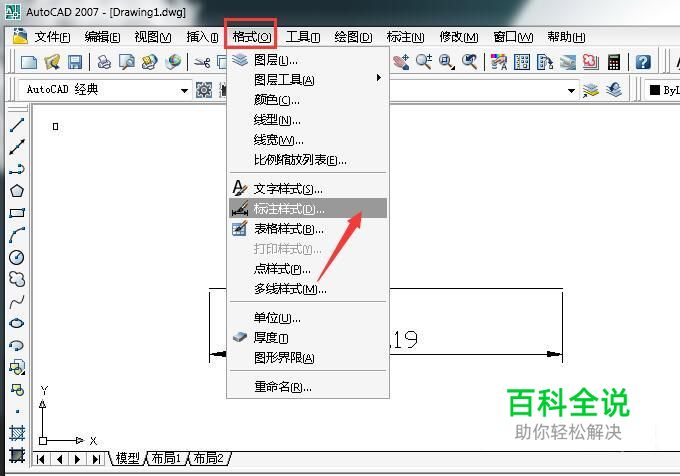Select the Make Block tool

pos(17,390)
